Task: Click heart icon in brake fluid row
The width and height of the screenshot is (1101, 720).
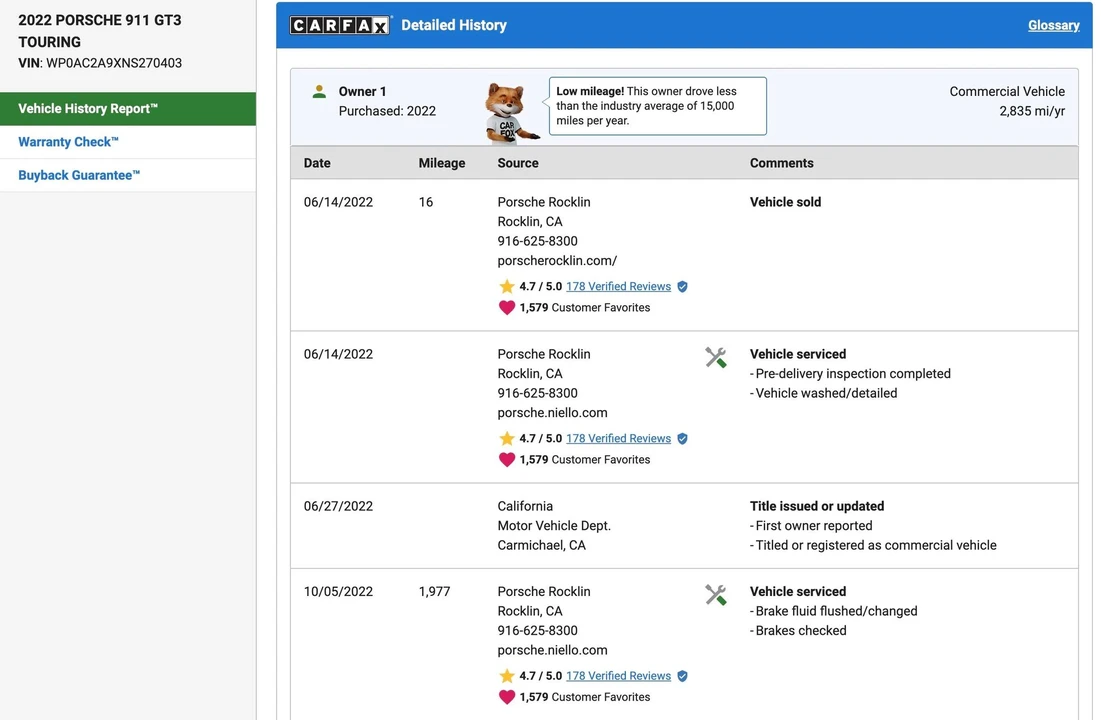Action: pos(506,697)
